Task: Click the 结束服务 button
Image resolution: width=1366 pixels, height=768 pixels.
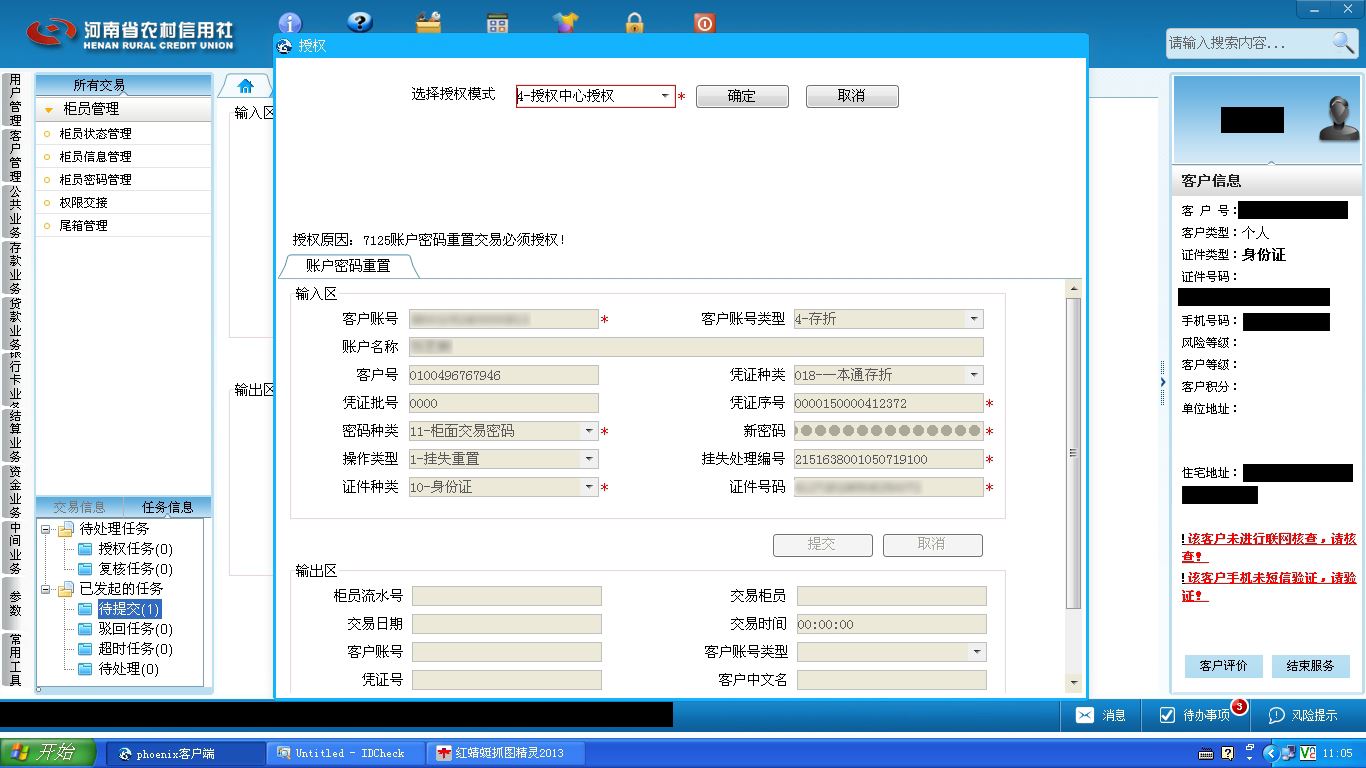Action: tap(1311, 666)
